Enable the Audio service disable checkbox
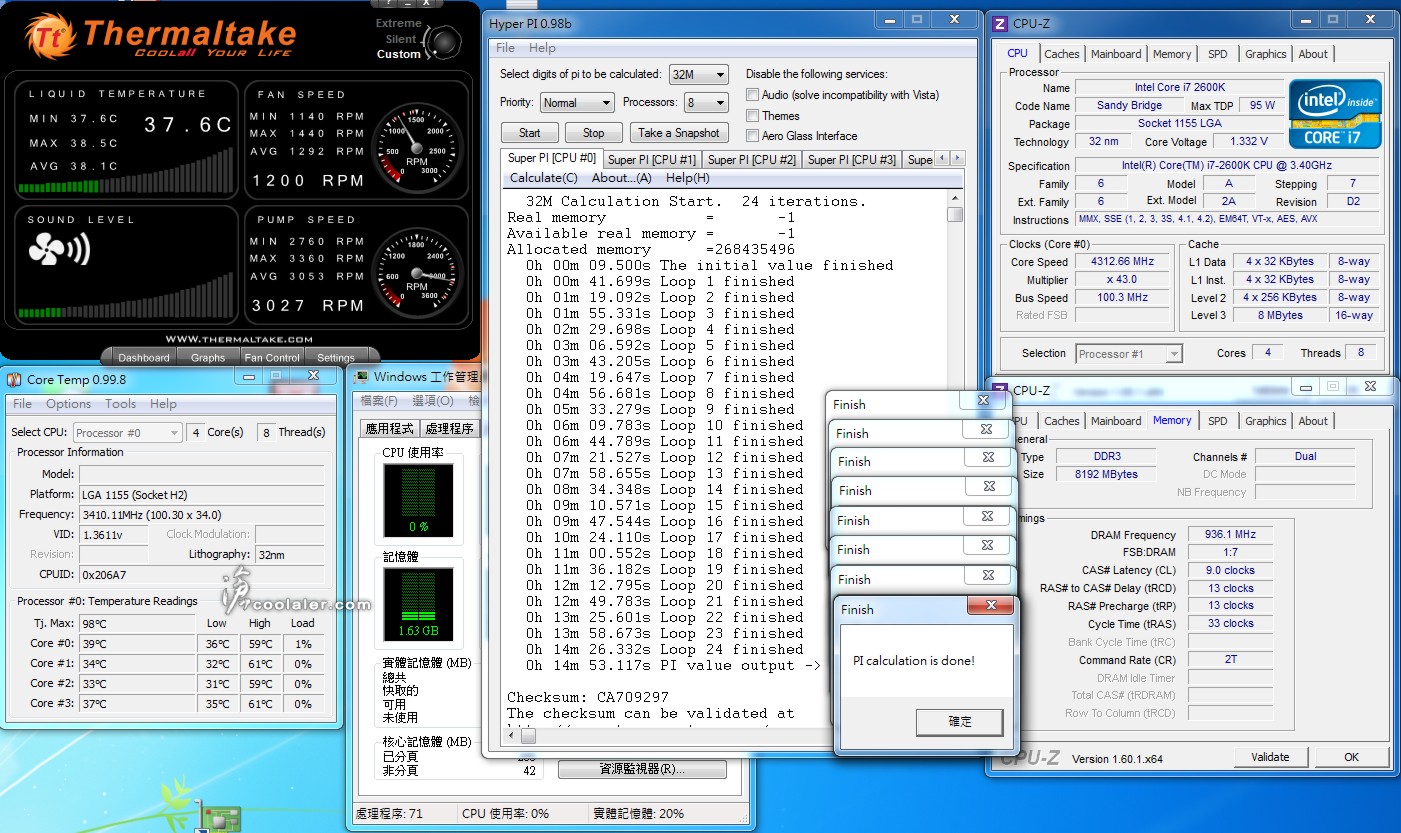1401x833 pixels. coord(752,95)
